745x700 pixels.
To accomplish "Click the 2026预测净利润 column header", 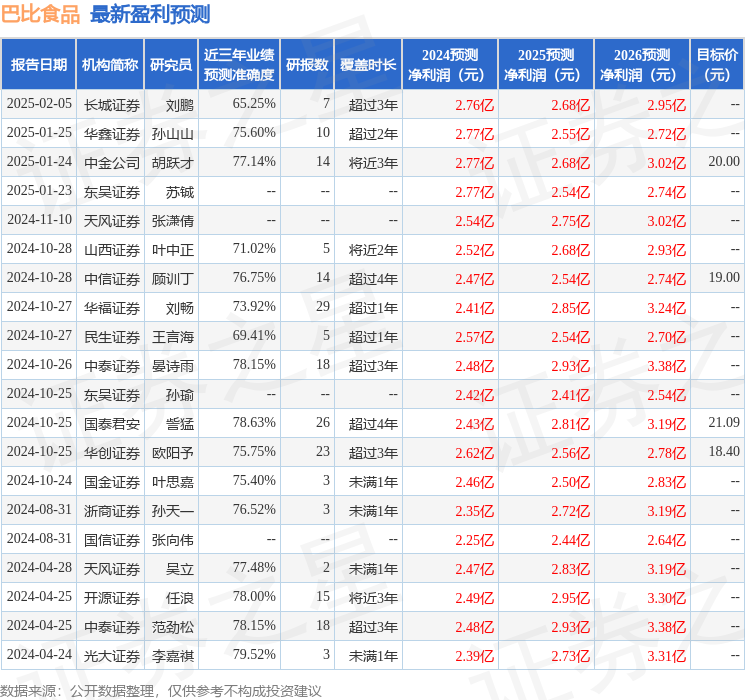I will pos(641,65).
